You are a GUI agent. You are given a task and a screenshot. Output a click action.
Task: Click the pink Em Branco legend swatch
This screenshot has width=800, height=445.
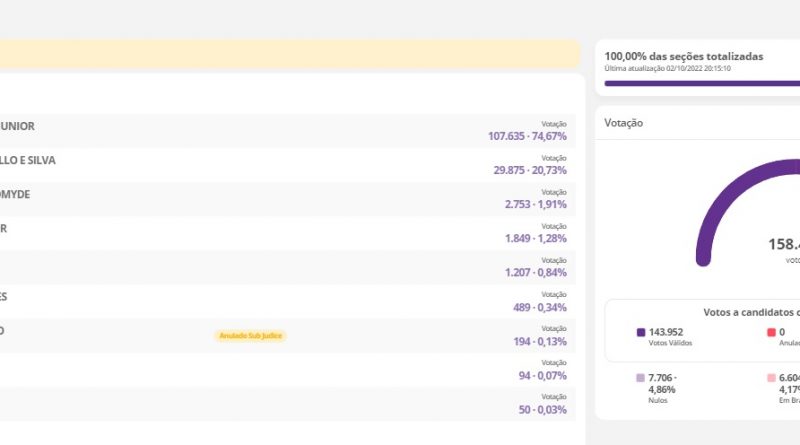(x=771, y=378)
